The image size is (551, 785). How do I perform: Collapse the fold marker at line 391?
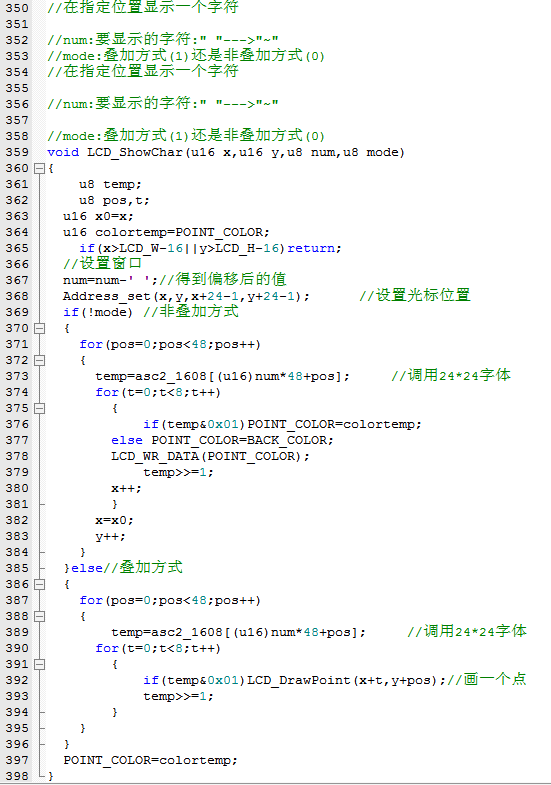pyautogui.click(x=39, y=664)
